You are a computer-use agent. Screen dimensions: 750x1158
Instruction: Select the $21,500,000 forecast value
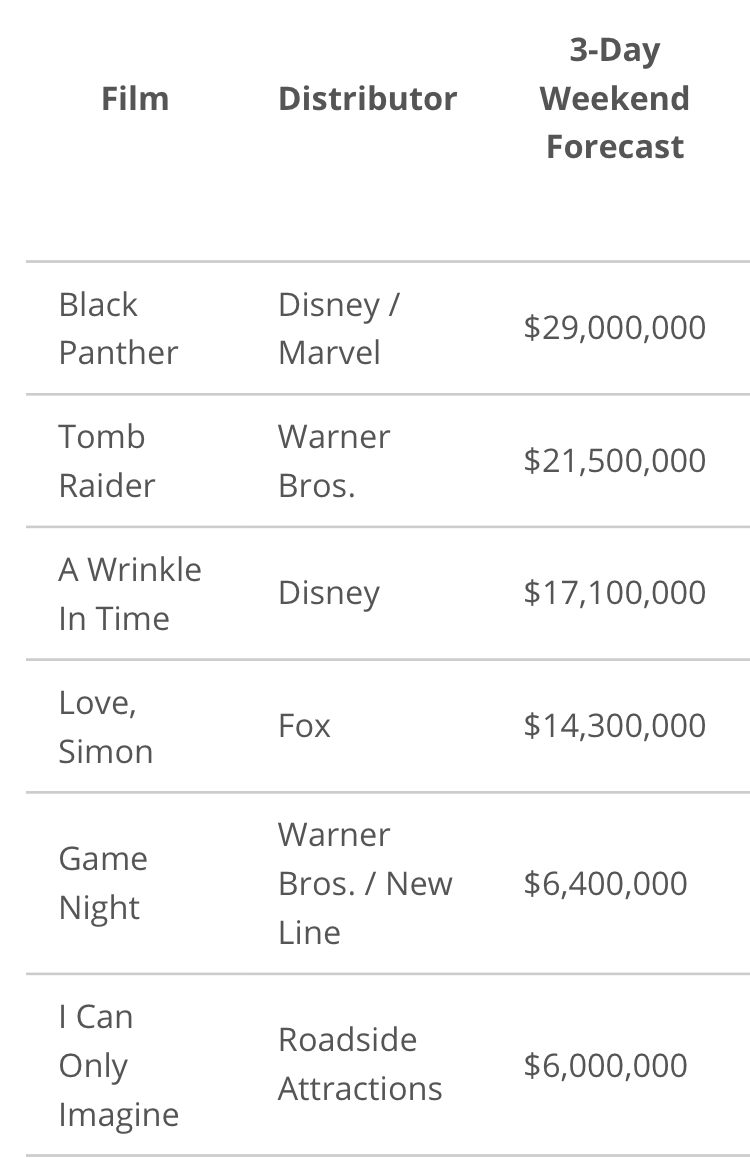coord(614,461)
